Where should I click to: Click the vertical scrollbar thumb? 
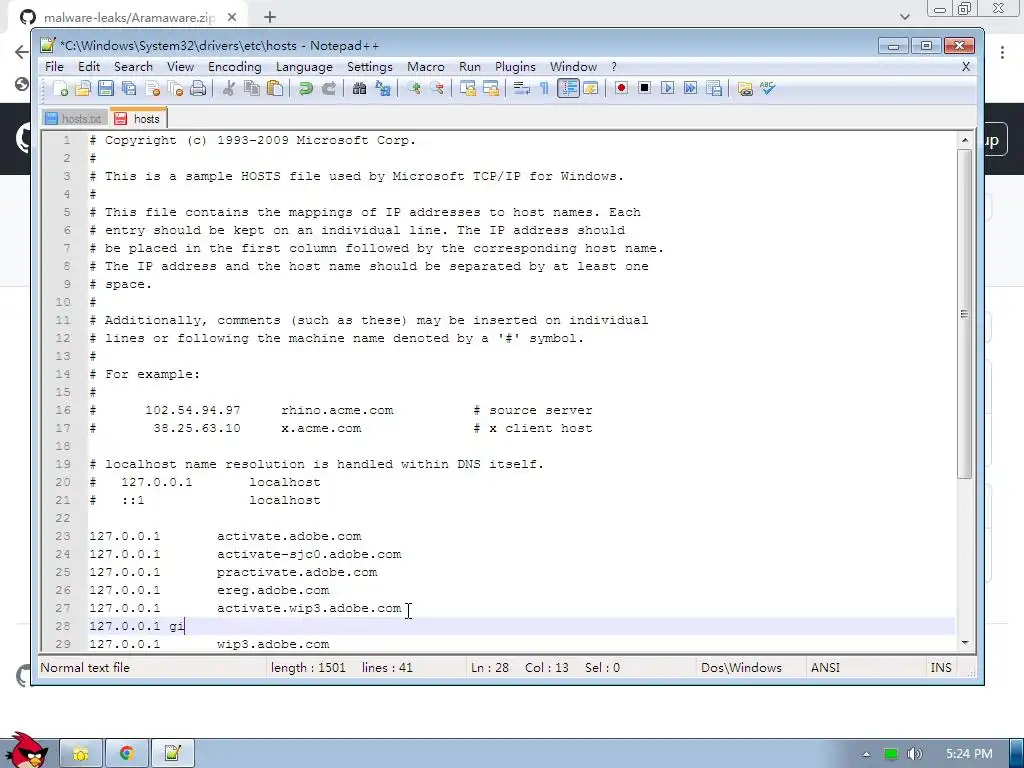point(965,314)
